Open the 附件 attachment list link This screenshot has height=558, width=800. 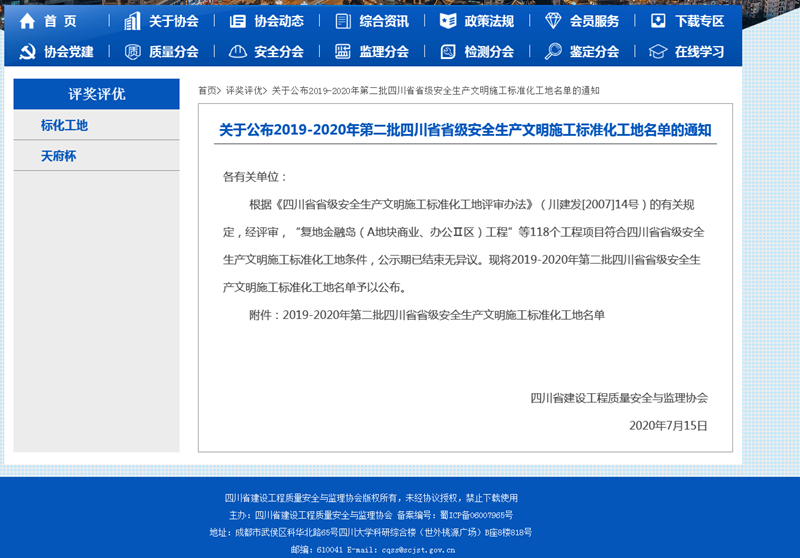pos(444,315)
